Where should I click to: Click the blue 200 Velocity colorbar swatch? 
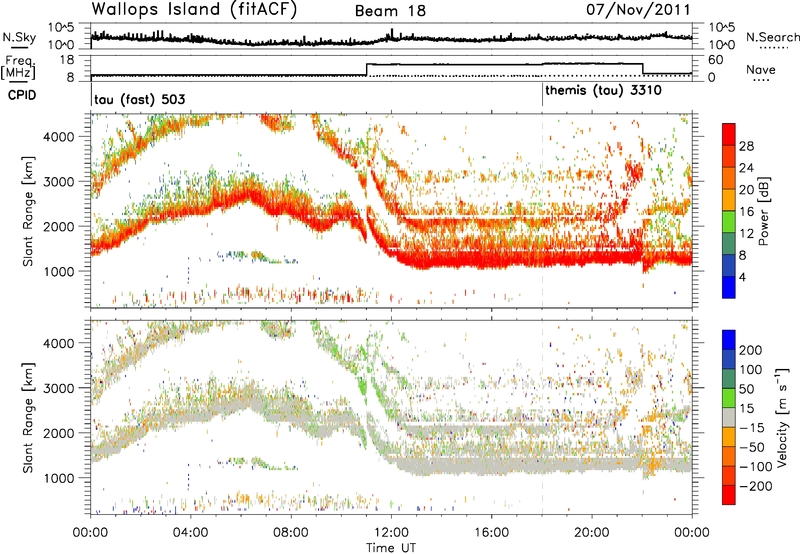tap(729, 340)
